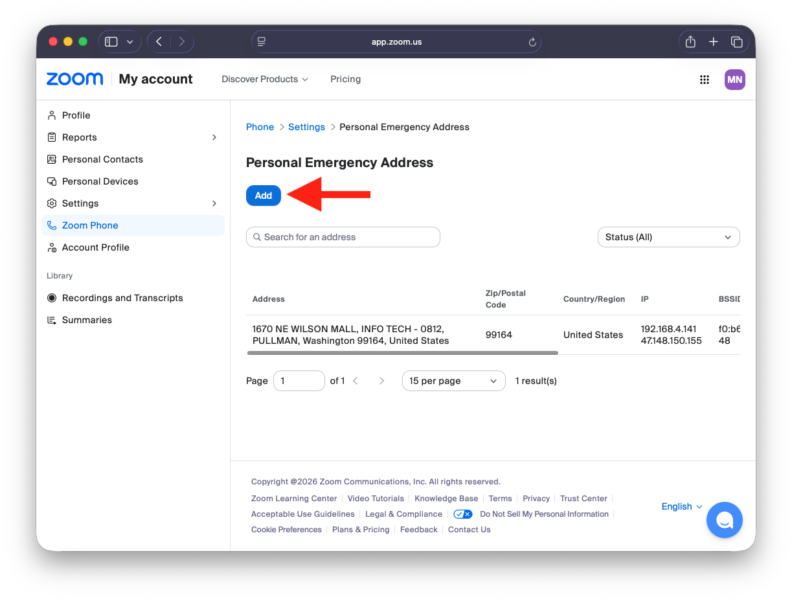Click the Zoom logo
This screenshot has width=792, height=599.
(75, 79)
